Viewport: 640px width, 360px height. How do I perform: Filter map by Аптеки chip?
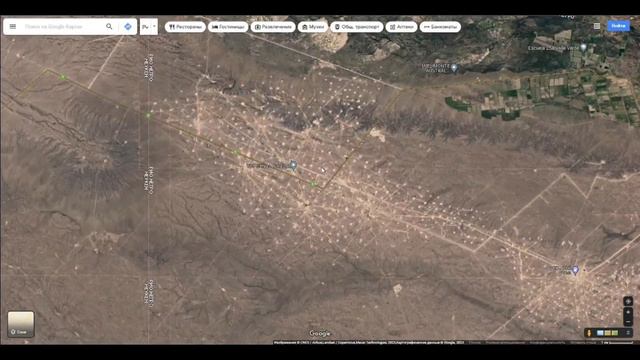tap(401, 27)
